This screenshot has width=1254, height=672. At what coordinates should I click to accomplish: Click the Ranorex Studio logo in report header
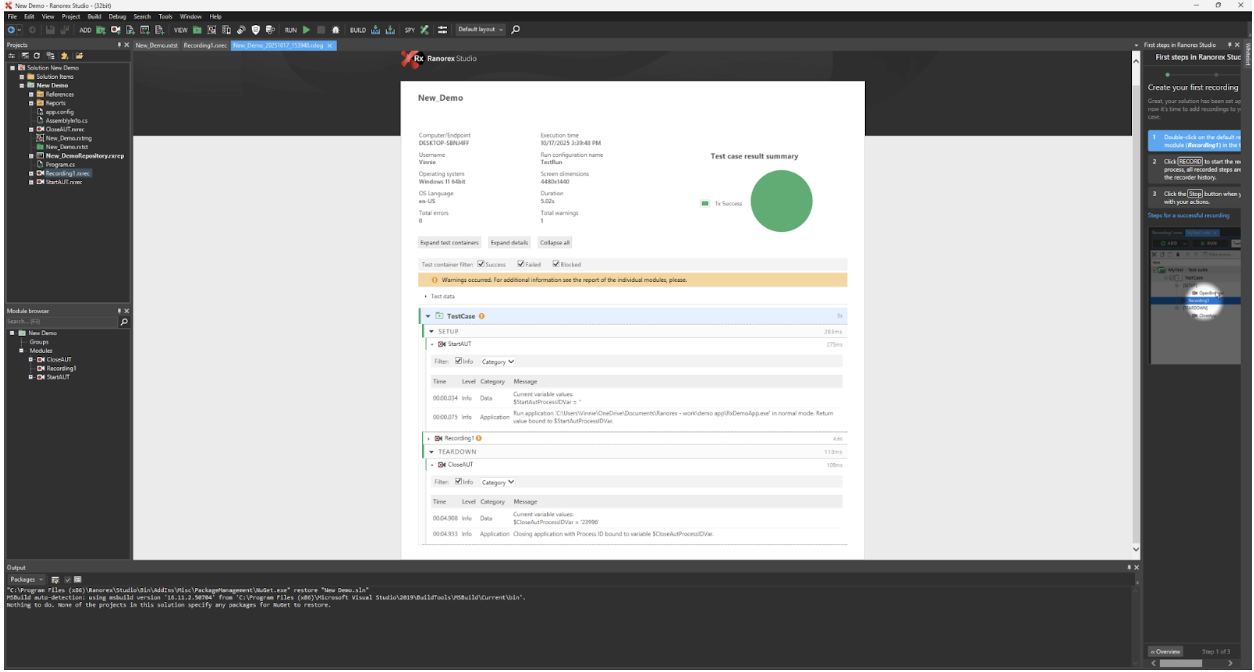pos(440,59)
